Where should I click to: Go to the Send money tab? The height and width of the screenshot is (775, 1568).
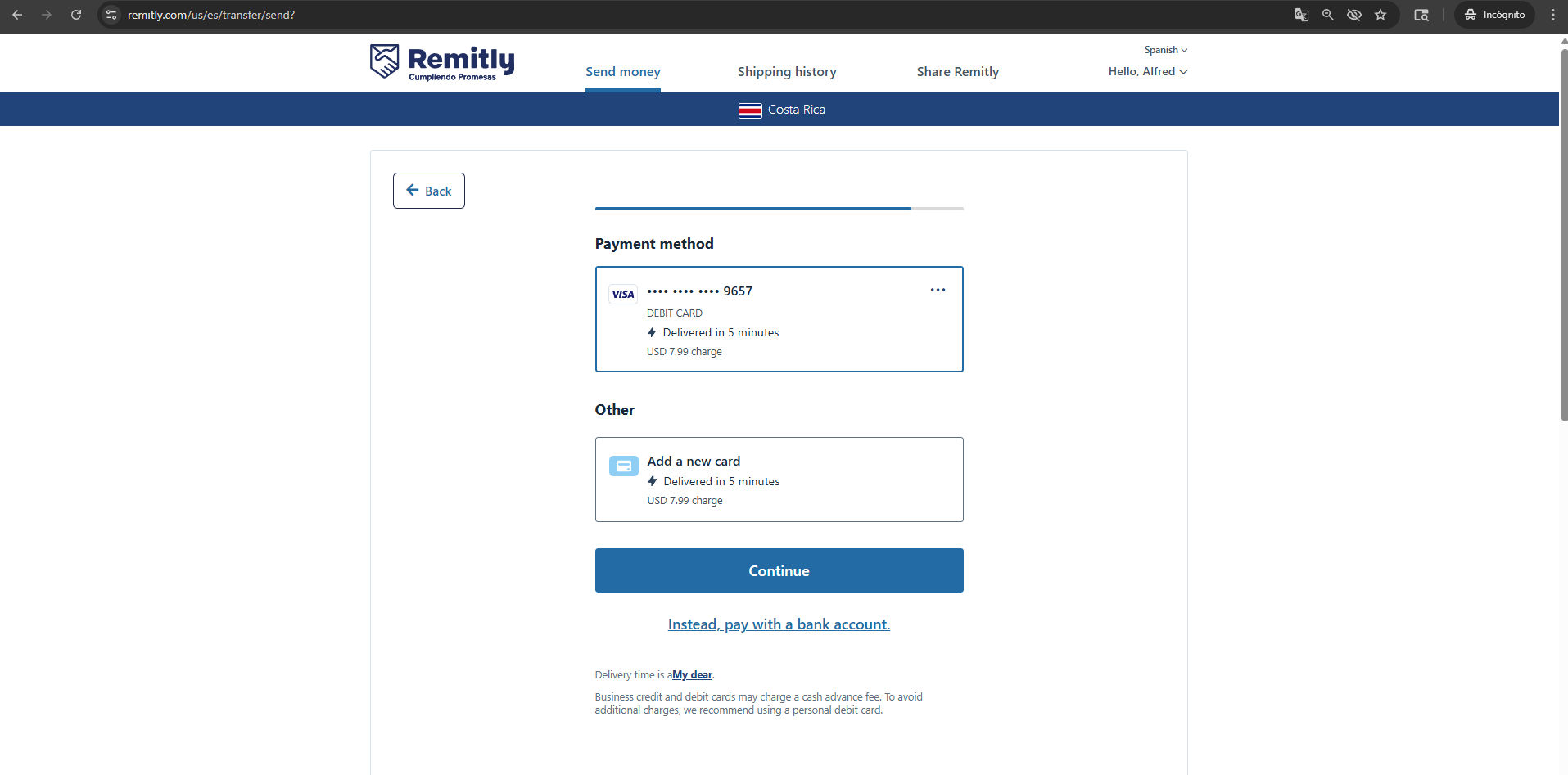click(x=622, y=72)
